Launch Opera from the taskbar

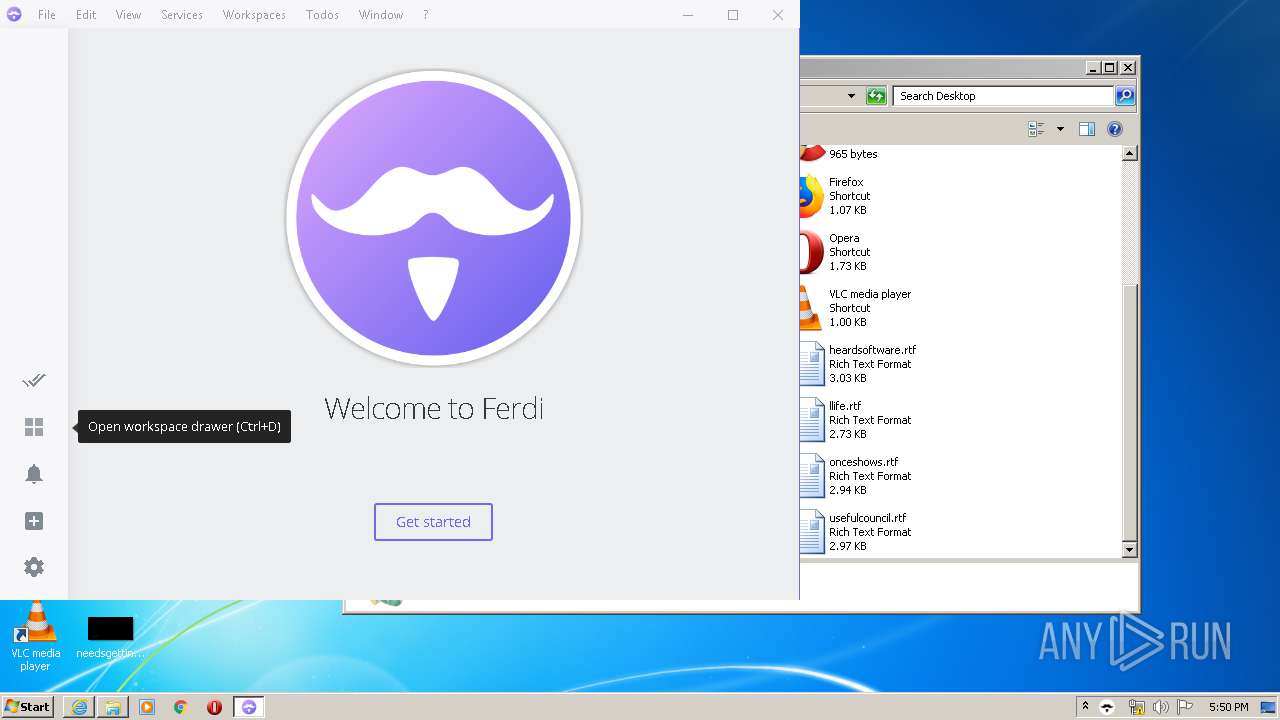click(x=214, y=707)
